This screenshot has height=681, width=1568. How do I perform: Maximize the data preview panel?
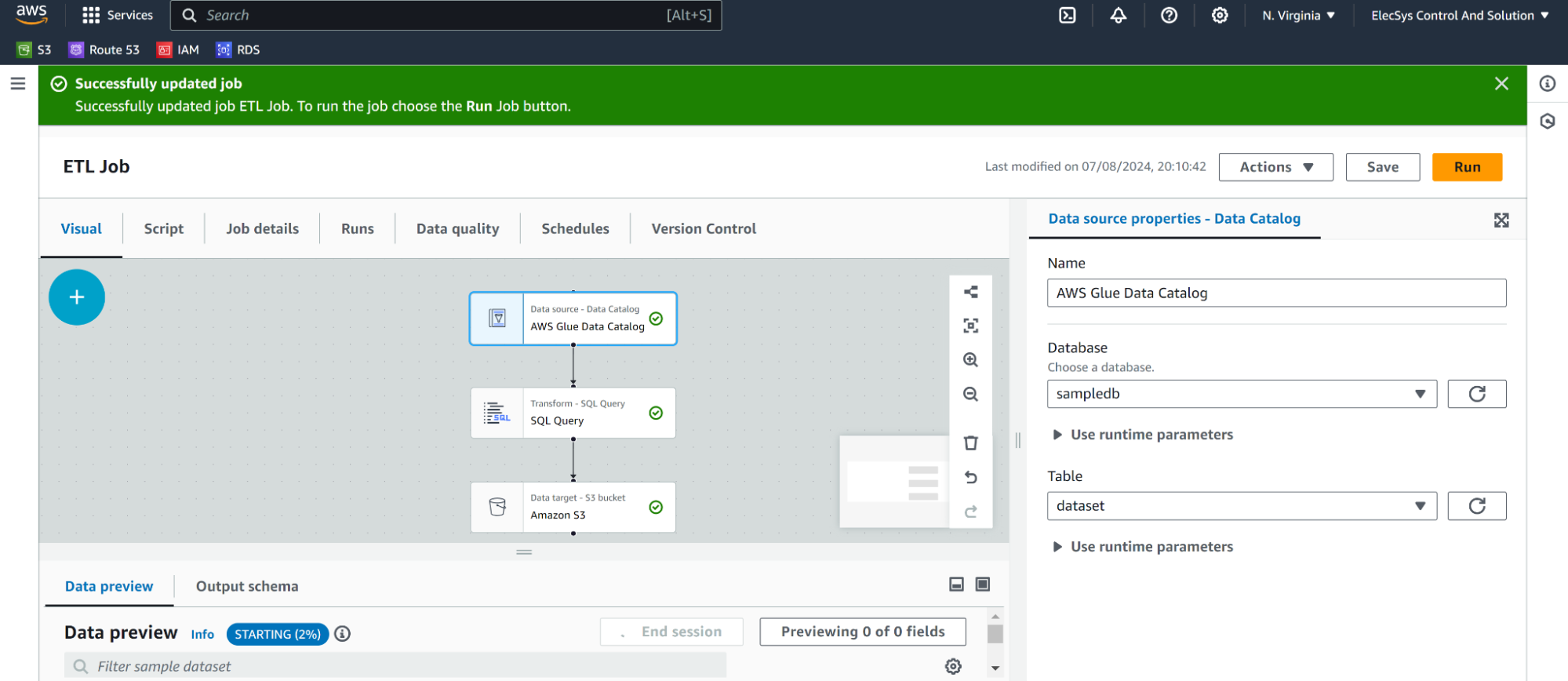(983, 584)
